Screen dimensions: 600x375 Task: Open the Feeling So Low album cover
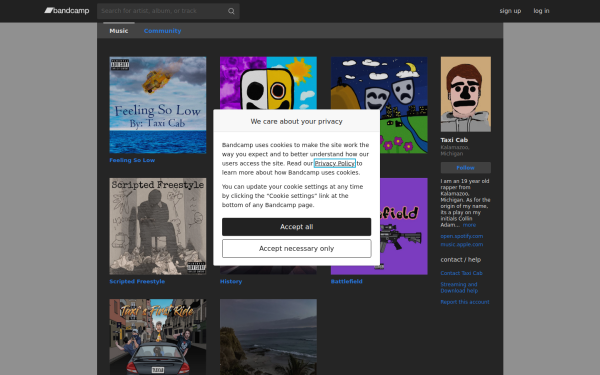[x=158, y=105]
